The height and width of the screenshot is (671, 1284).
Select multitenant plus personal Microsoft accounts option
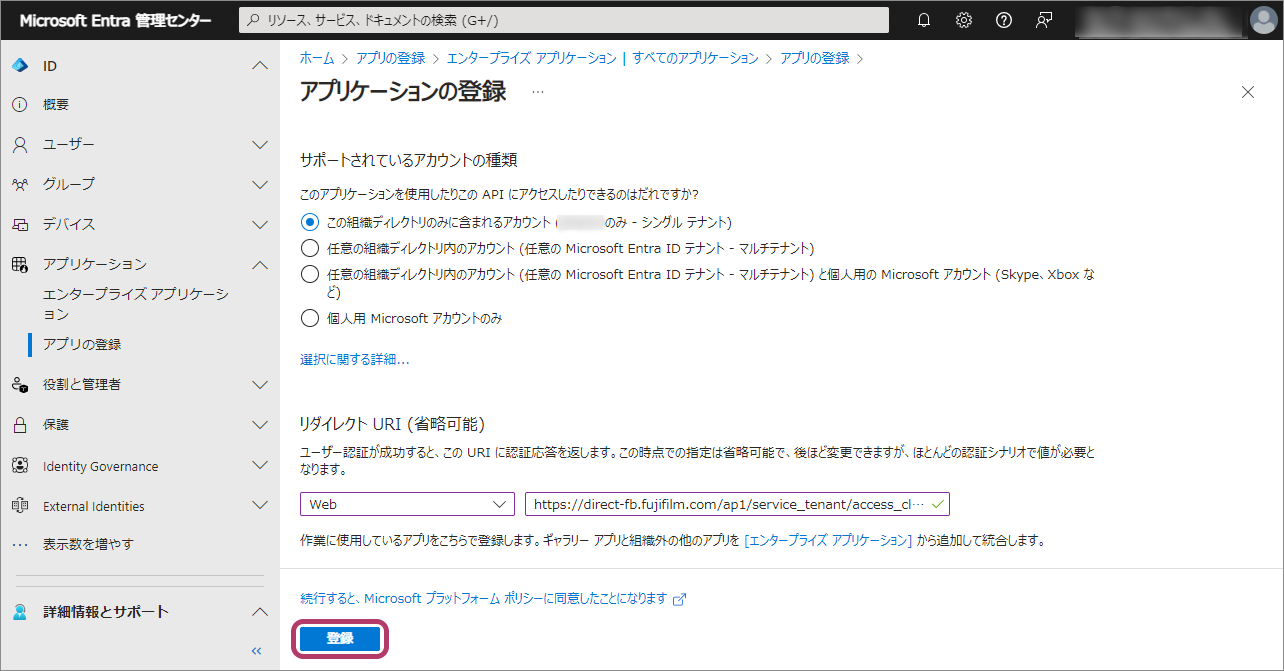310,274
